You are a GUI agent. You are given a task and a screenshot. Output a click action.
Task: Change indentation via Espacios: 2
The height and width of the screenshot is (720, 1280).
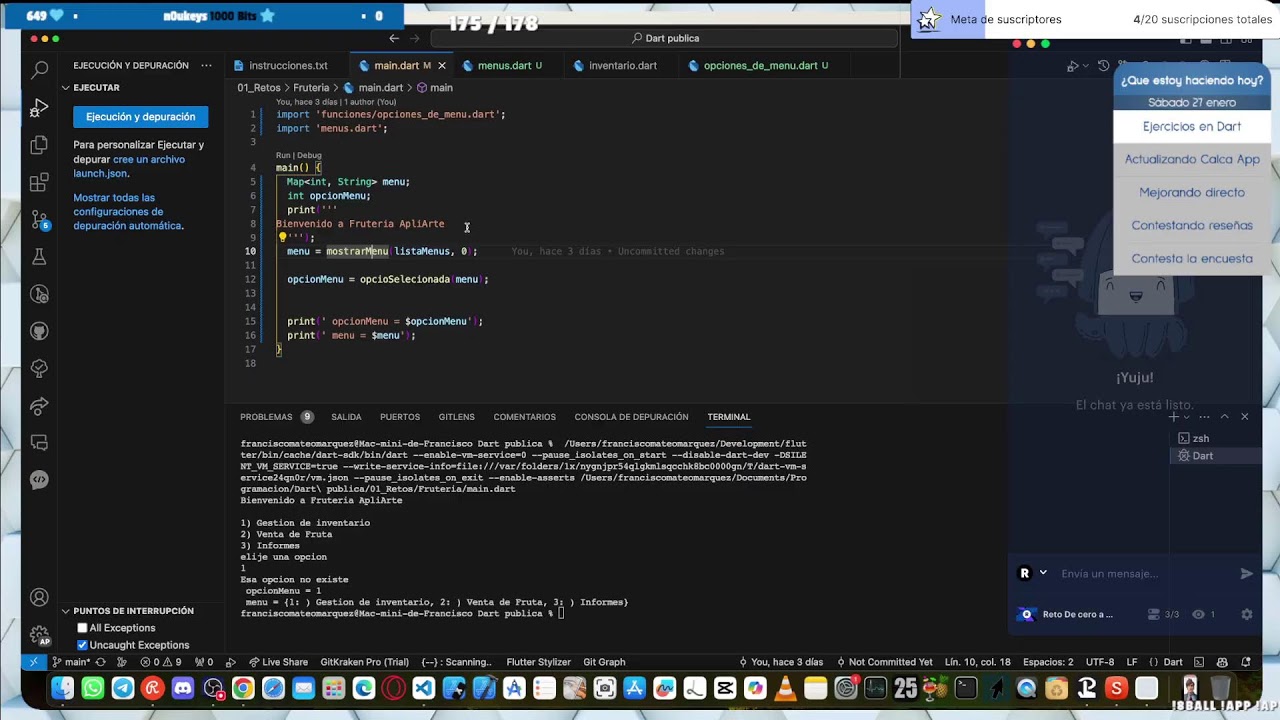pyautogui.click(x=1048, y=662)
